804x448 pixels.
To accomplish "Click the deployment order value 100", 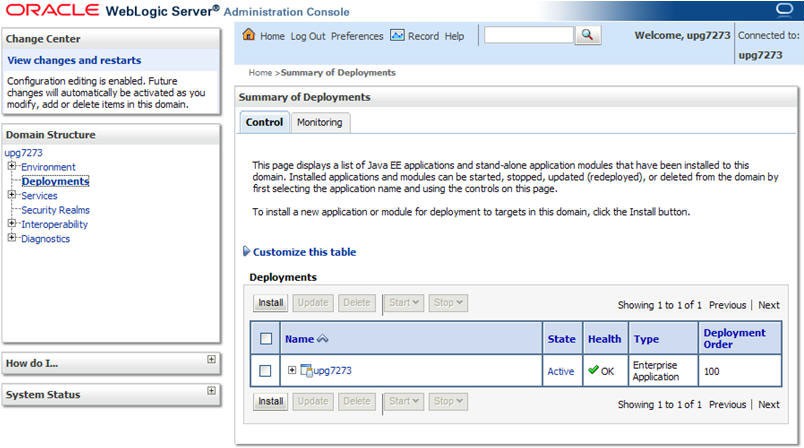I will [x=711, y=372].
